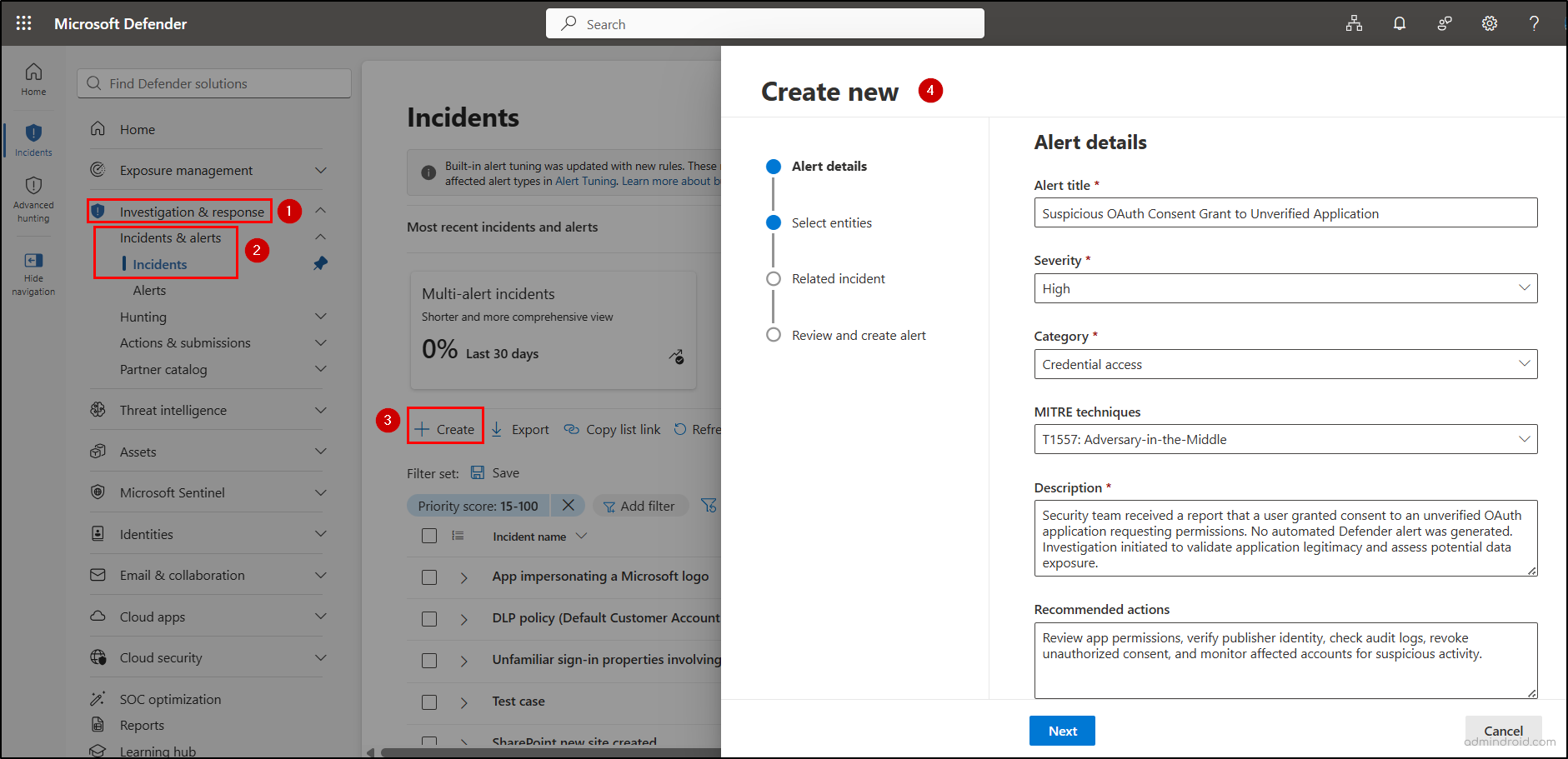Select the Related incident wizard step
1568x759 pixels.
[x=838, y=278]
